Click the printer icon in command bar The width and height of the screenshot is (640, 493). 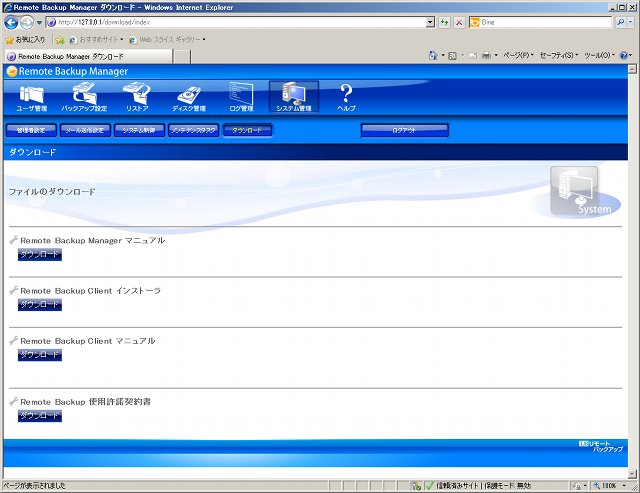click(486, 56)
